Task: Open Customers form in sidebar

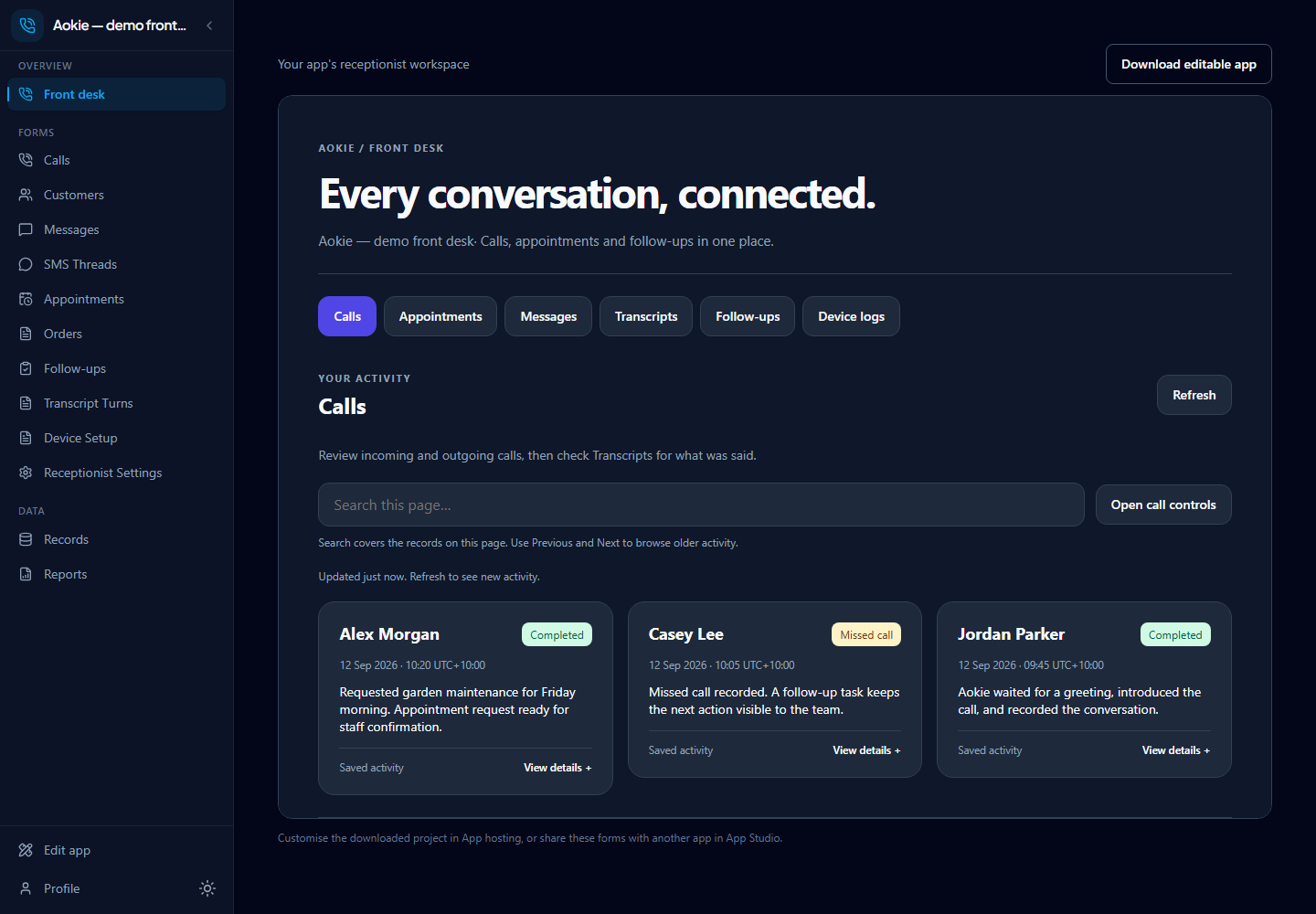Action: pyautogui.click(x=116, y=195)
